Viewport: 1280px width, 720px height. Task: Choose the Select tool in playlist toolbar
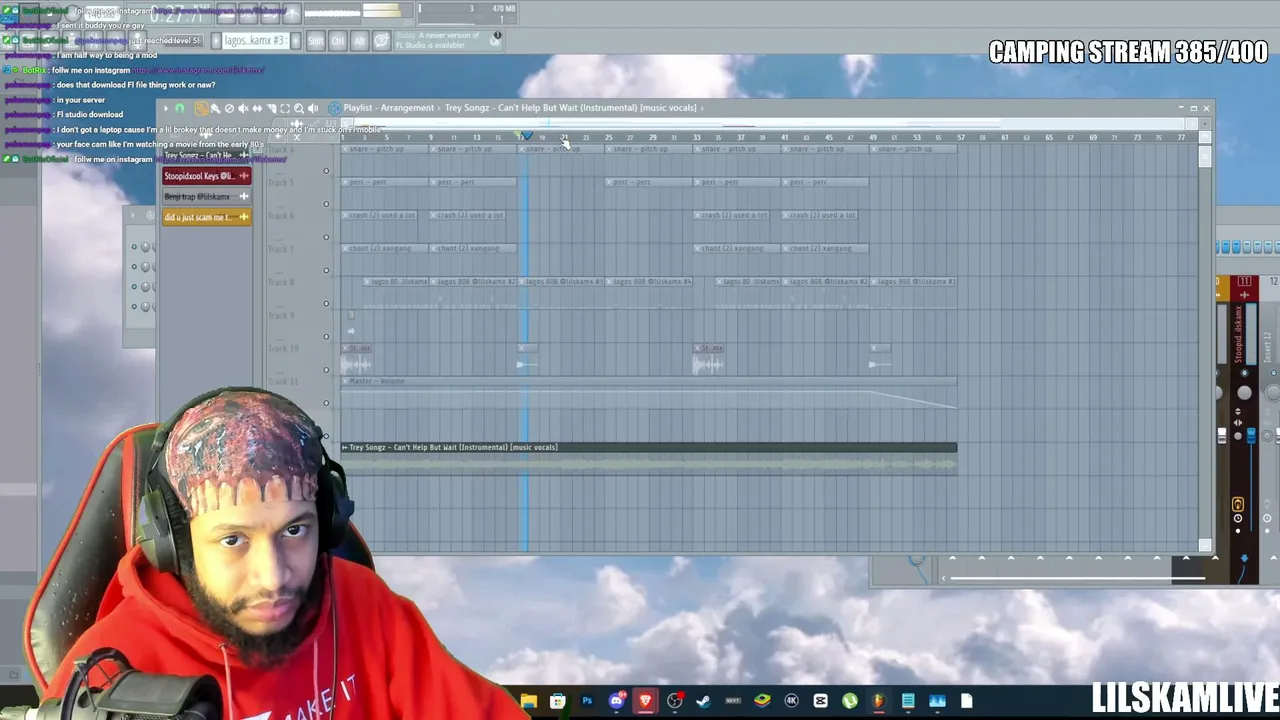285,108
